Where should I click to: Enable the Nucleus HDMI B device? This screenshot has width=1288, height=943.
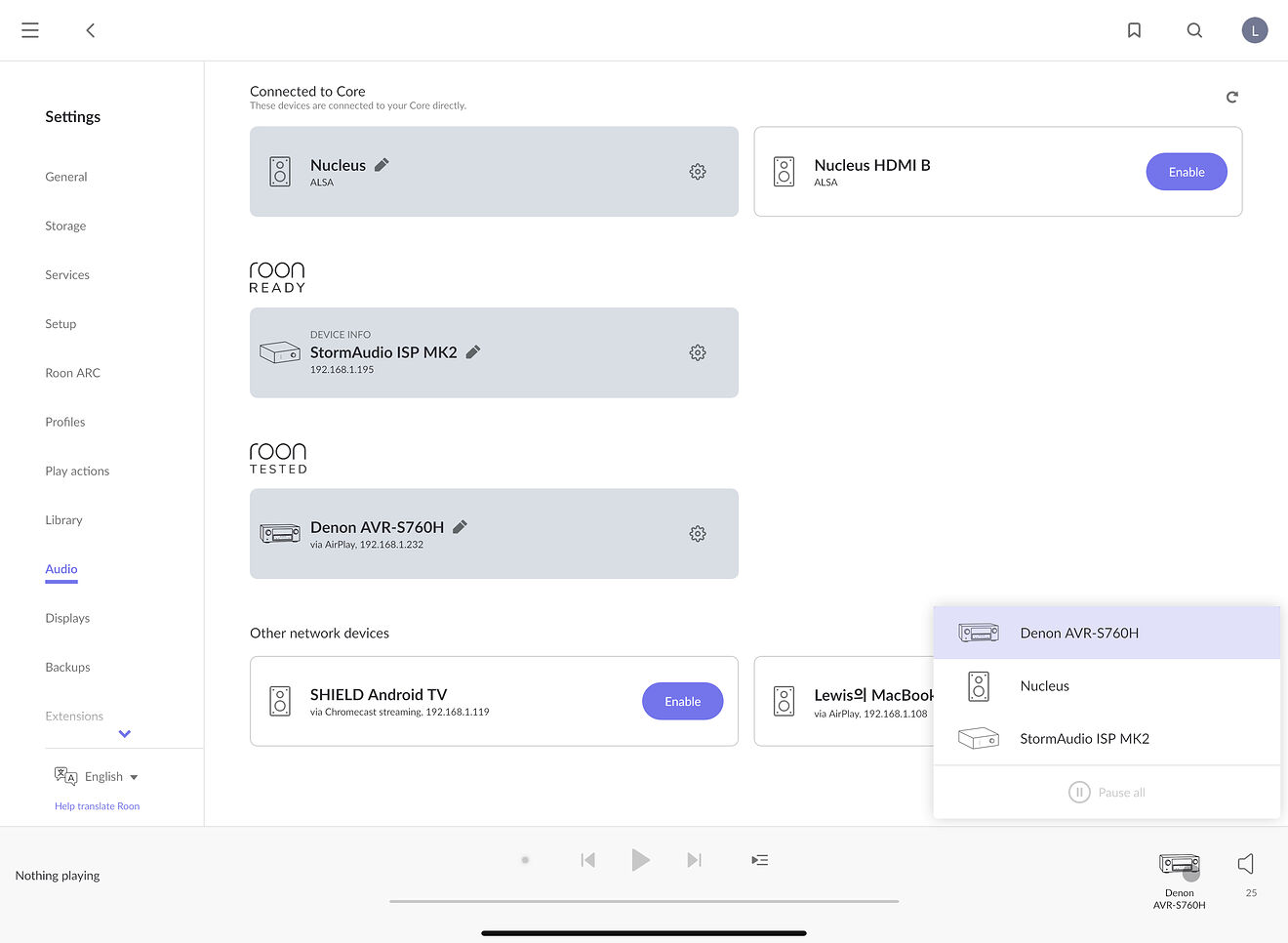[1187, 172]
